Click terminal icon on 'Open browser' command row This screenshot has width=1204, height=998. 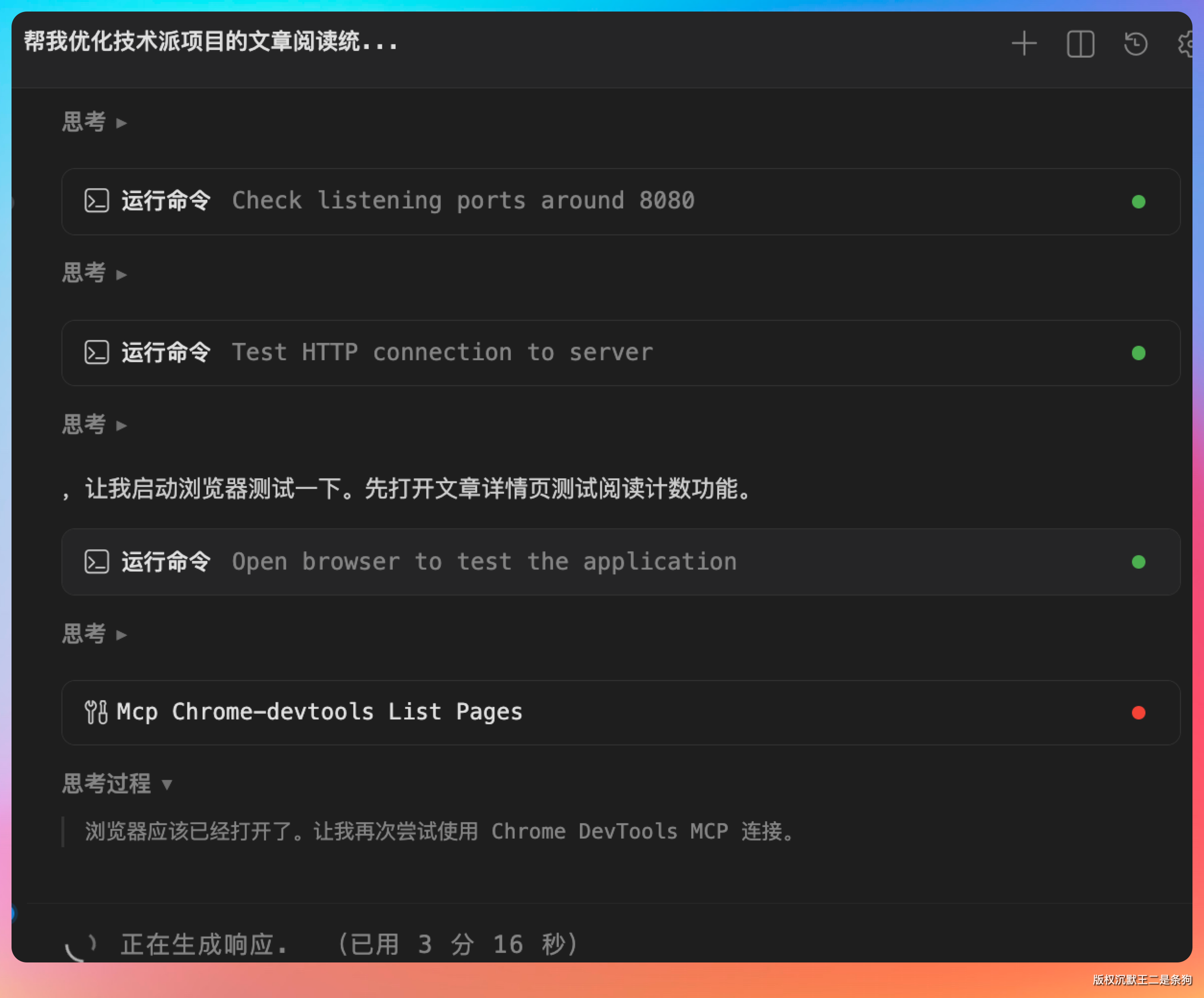pos(96,562)
